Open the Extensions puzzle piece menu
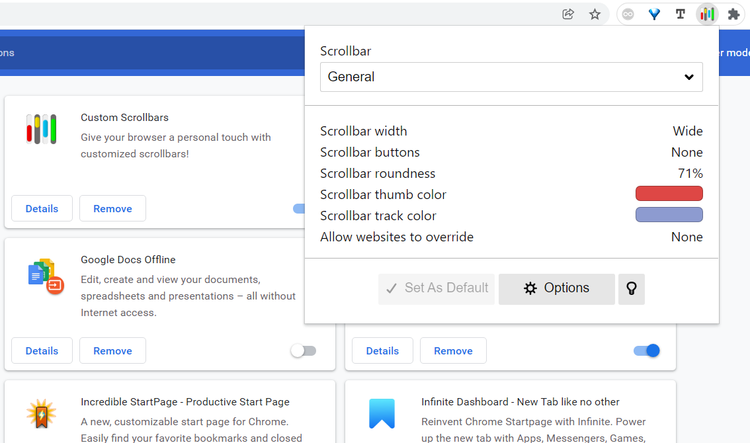This screenshot has width=750, height=443. click(x=734, y=14)
